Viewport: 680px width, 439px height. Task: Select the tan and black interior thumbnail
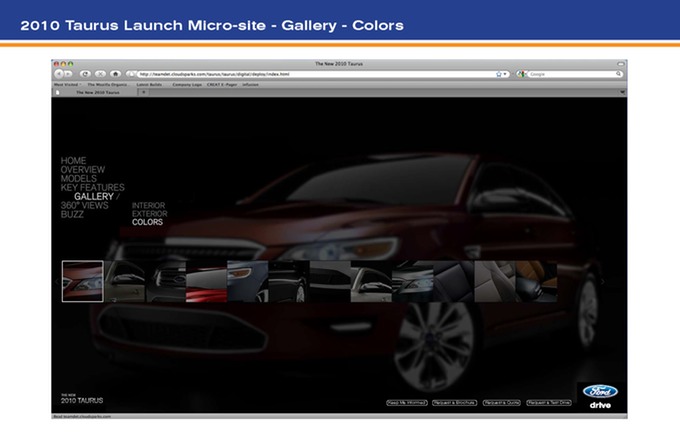point(536,281)
